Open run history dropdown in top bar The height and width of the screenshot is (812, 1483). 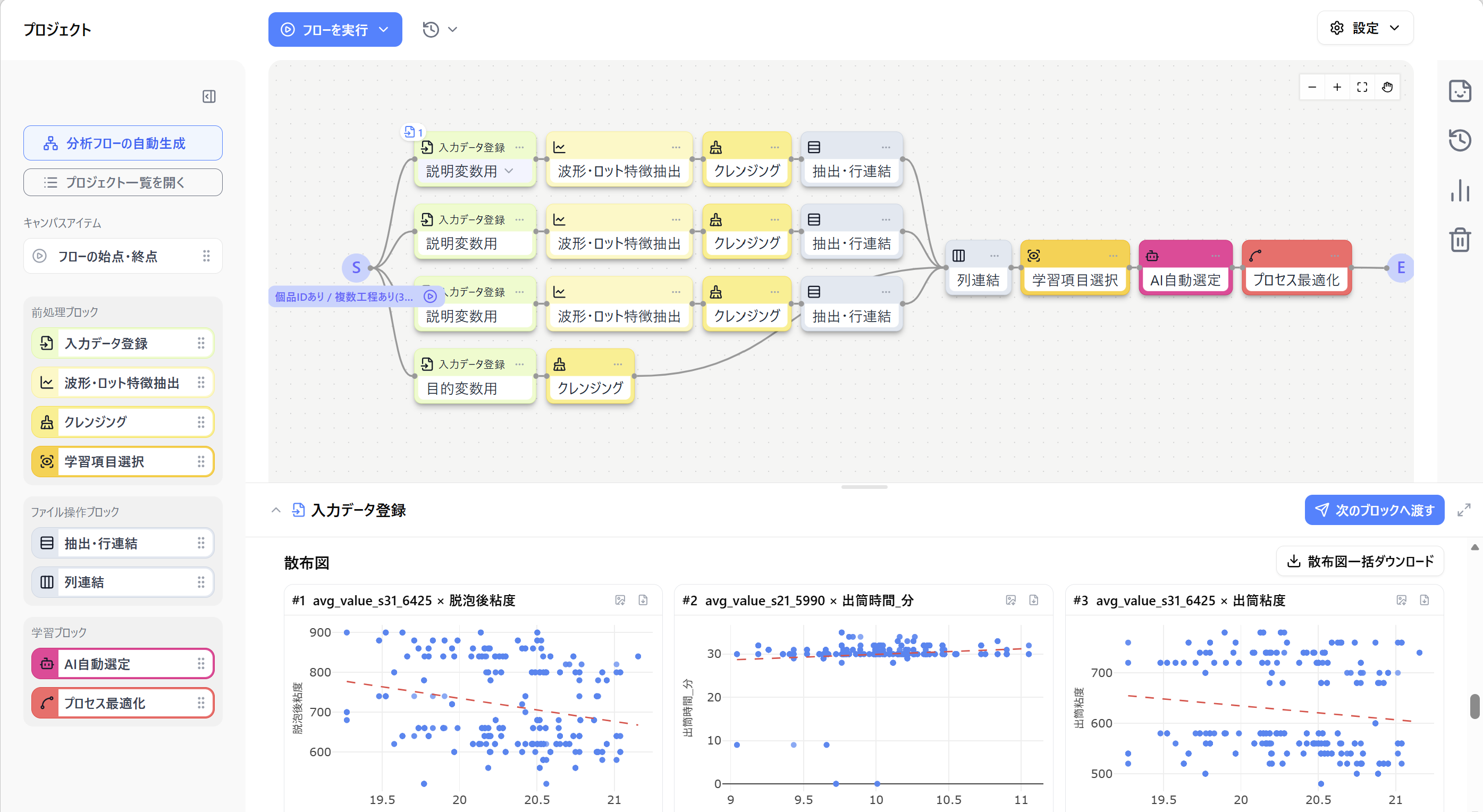[440, 29]
